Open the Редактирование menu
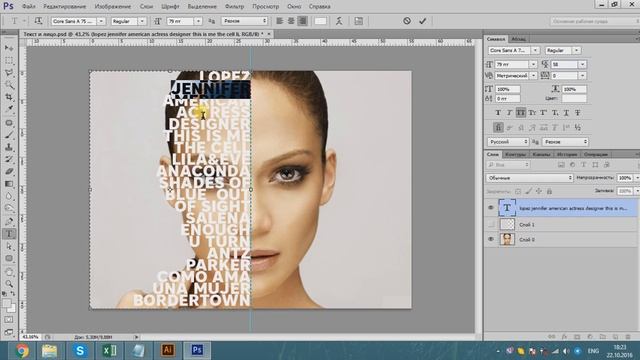The image size is (640, 360). tap(64, 7)
